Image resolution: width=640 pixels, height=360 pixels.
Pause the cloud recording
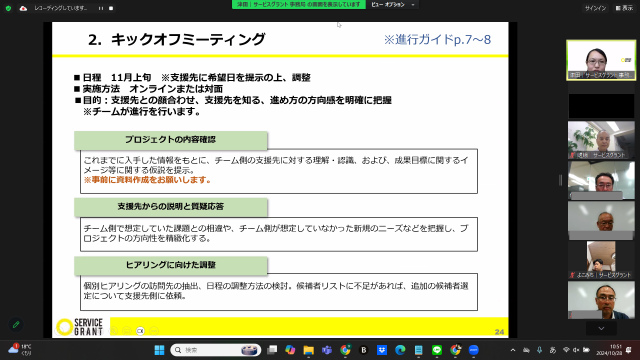100,8
